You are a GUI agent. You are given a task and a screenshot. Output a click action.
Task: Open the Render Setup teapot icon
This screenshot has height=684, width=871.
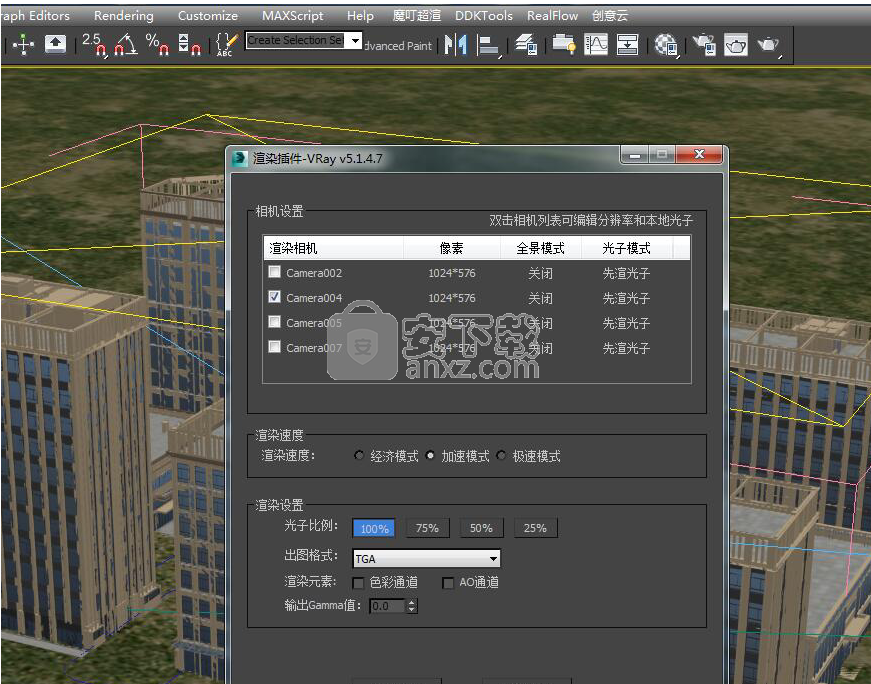705,44
